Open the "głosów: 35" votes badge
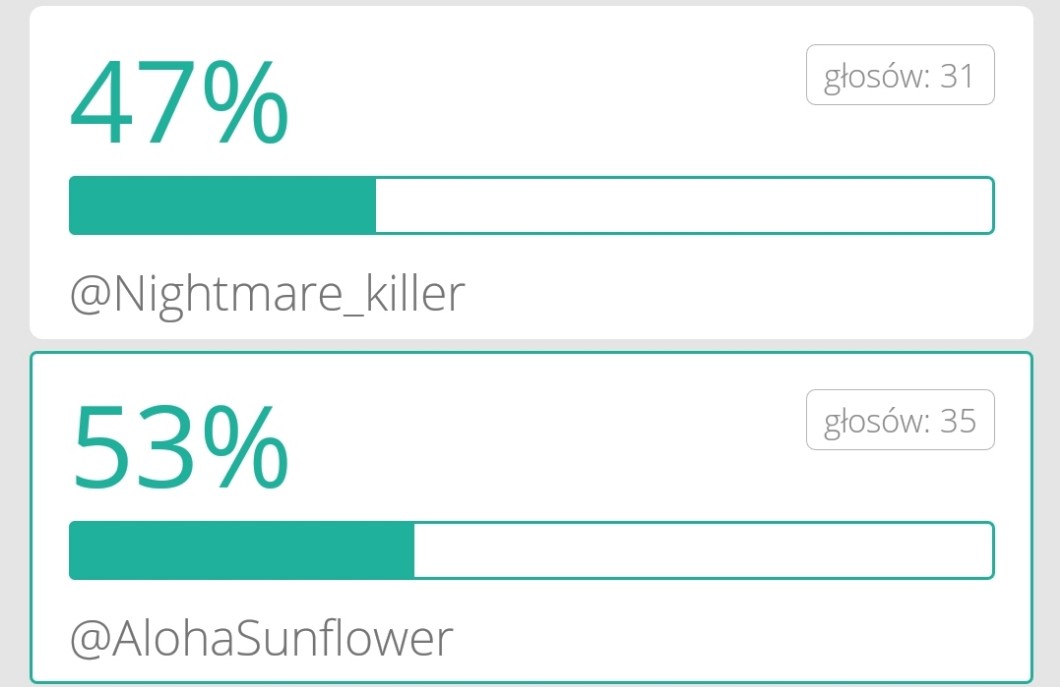The height and width of the screenshot is (687, 1060). 900,420
